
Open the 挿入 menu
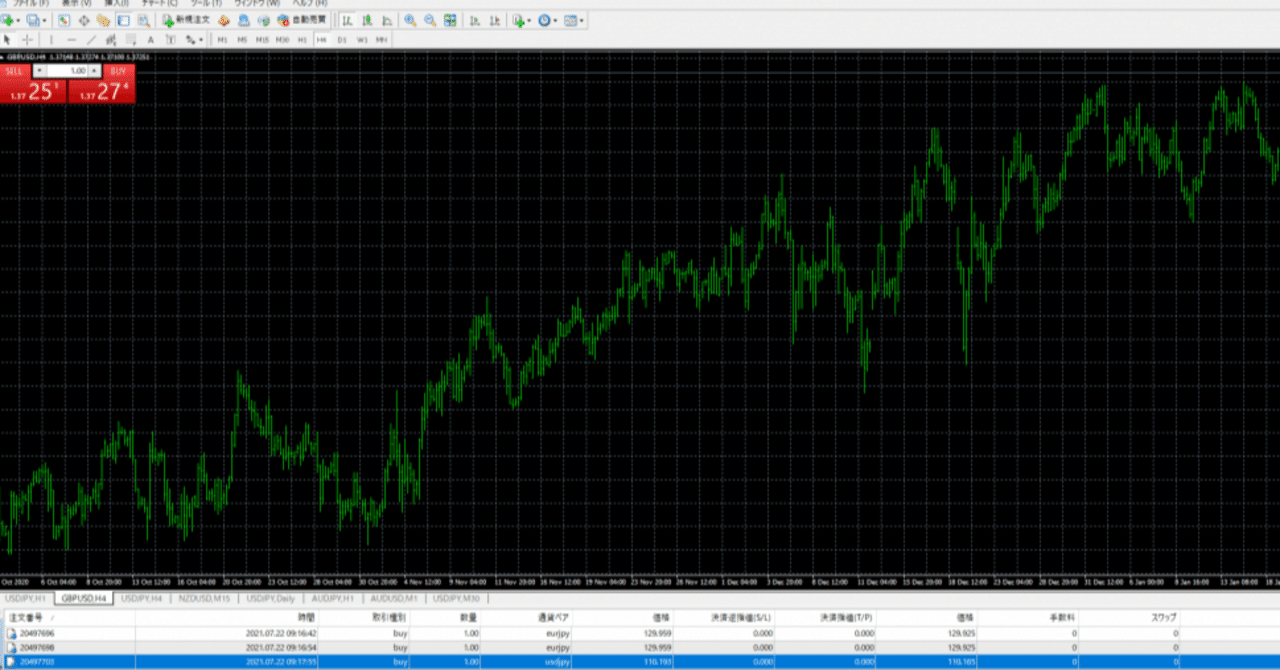pos(118,4)
